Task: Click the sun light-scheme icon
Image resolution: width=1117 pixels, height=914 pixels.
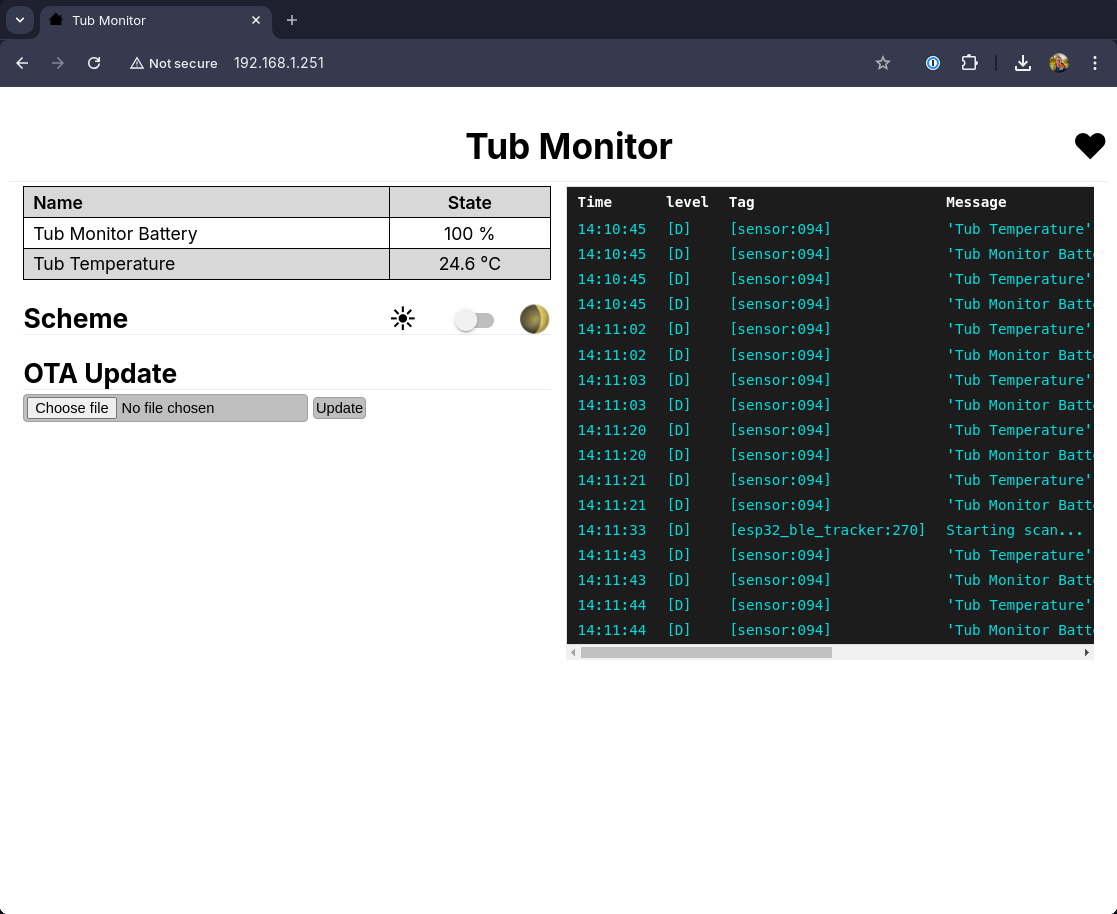Action: coord(403,319)
